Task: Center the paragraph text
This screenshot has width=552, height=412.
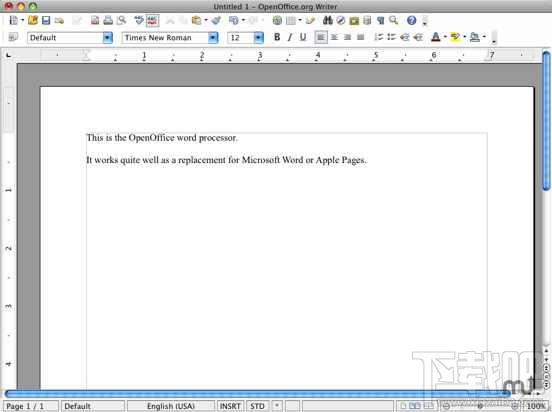Action: tap(334, 37)
